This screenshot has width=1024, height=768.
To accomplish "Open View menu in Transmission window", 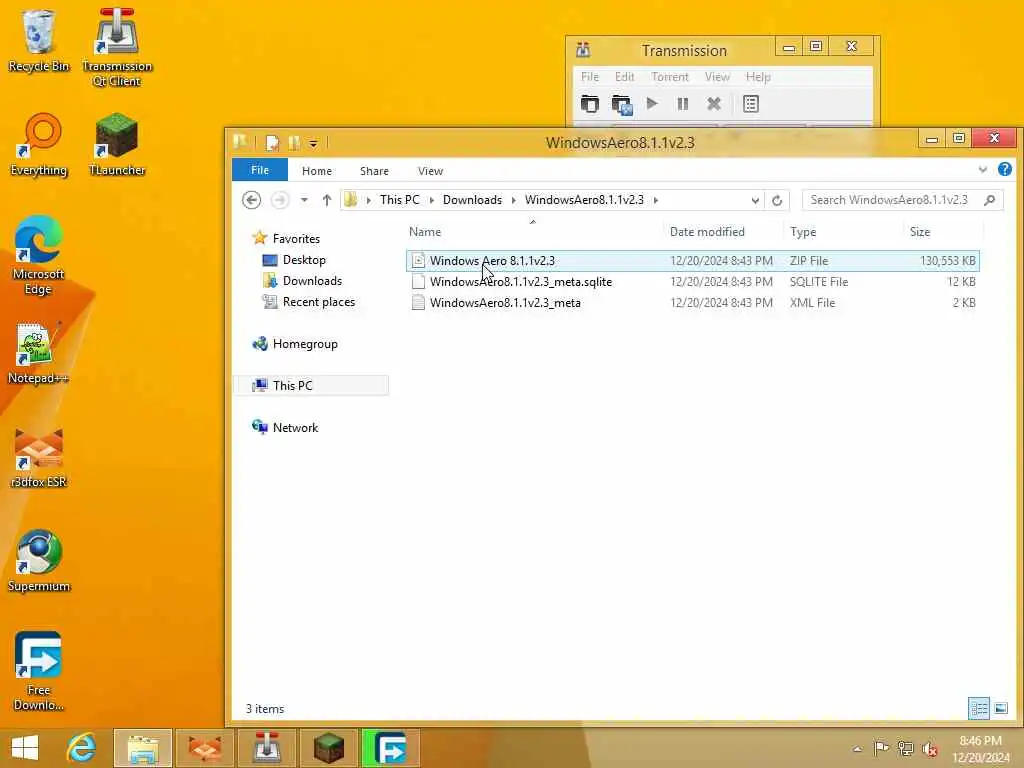I will coord(717,76).
